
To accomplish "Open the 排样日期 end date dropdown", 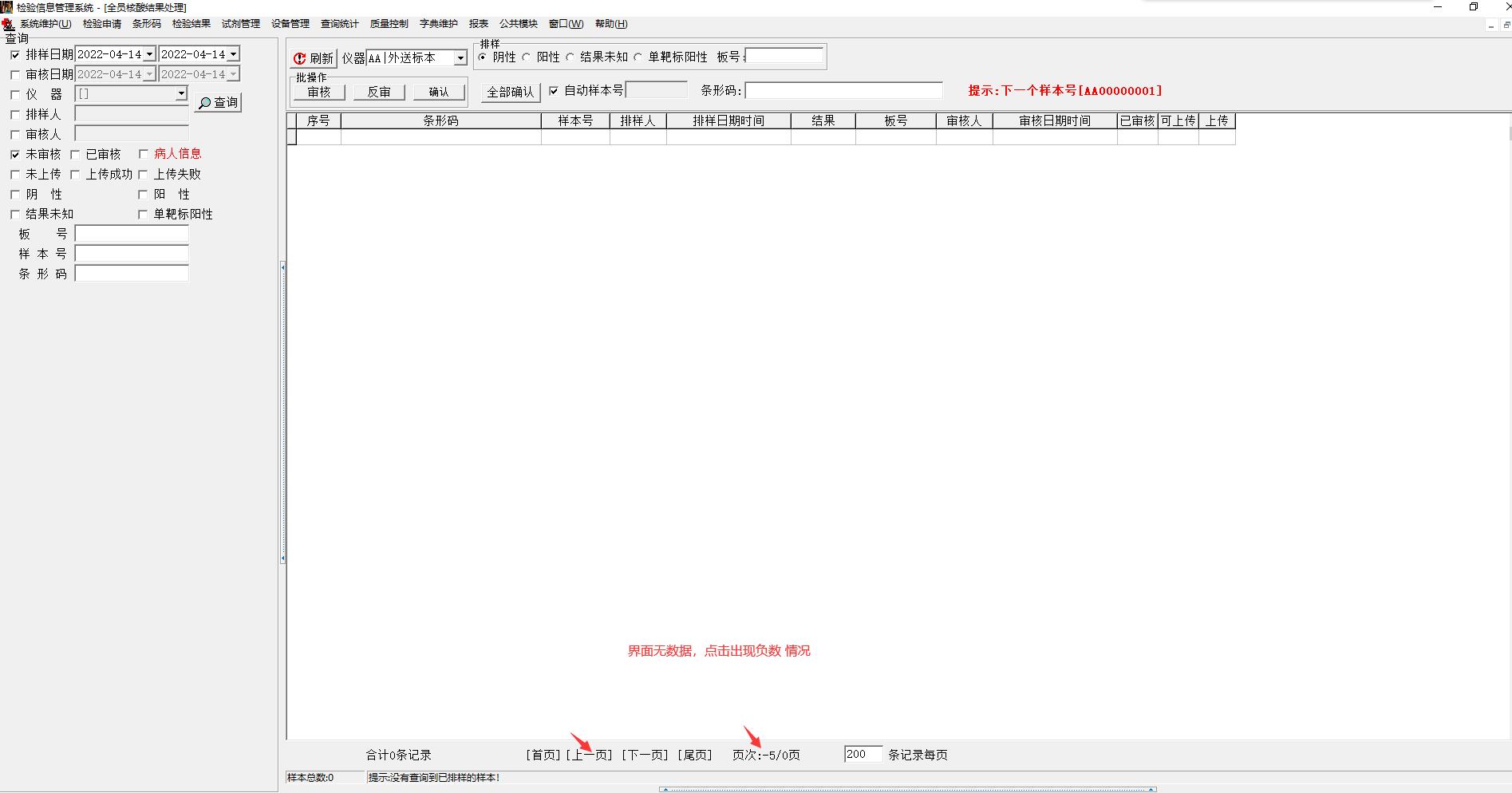I will point(233,54).
